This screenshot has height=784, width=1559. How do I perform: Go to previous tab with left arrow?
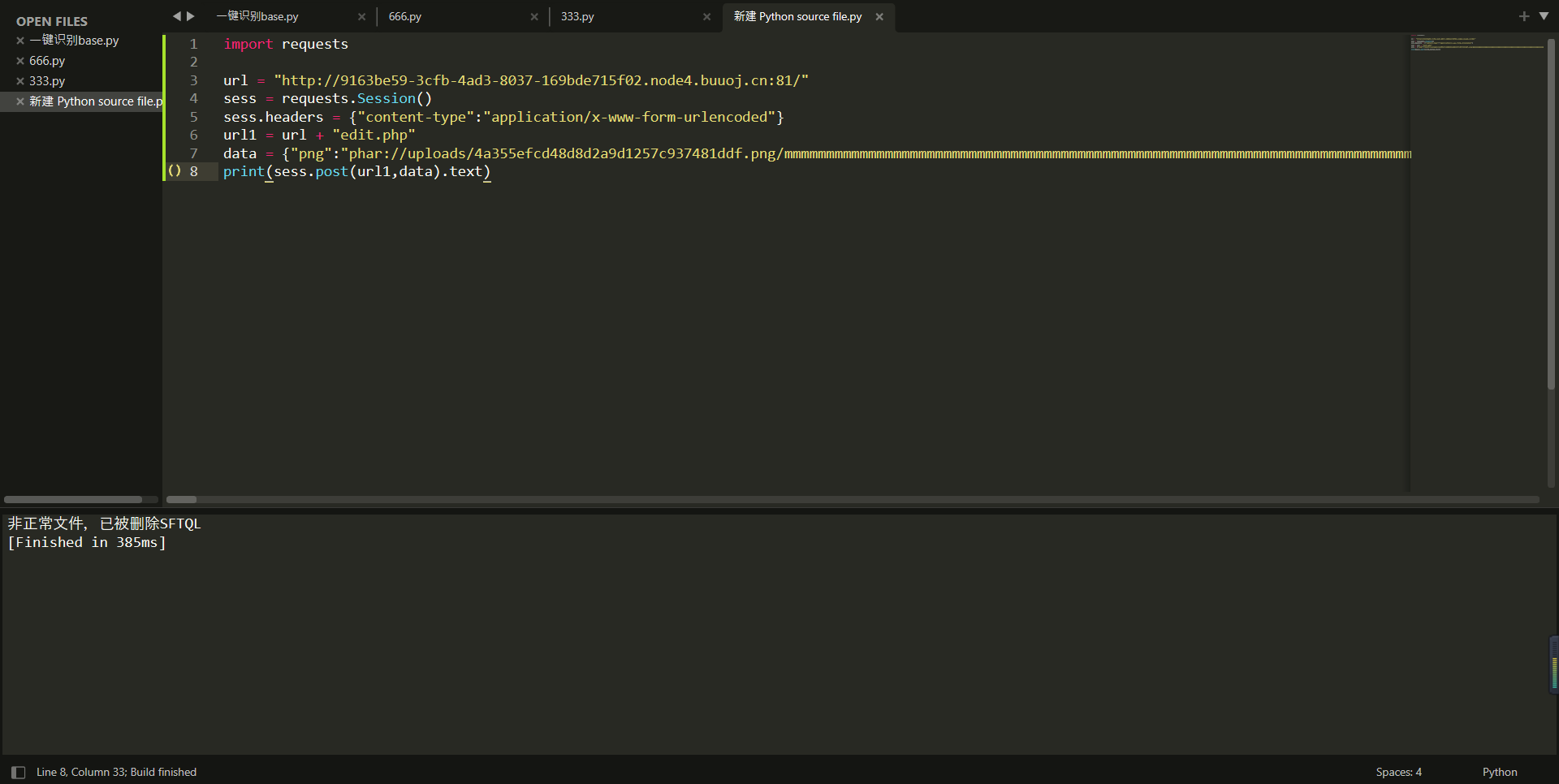[176, 16]
